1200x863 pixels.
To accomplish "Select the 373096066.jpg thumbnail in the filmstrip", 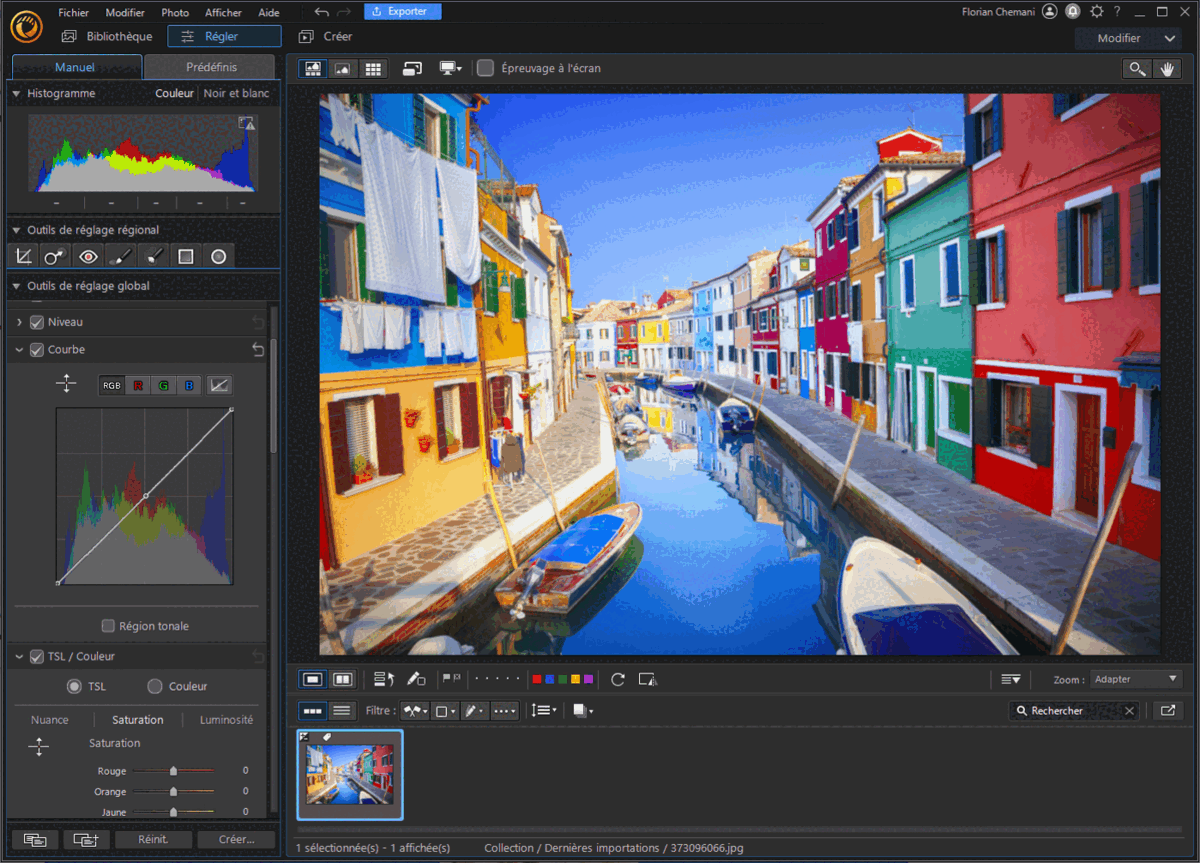I will [350, 775].
